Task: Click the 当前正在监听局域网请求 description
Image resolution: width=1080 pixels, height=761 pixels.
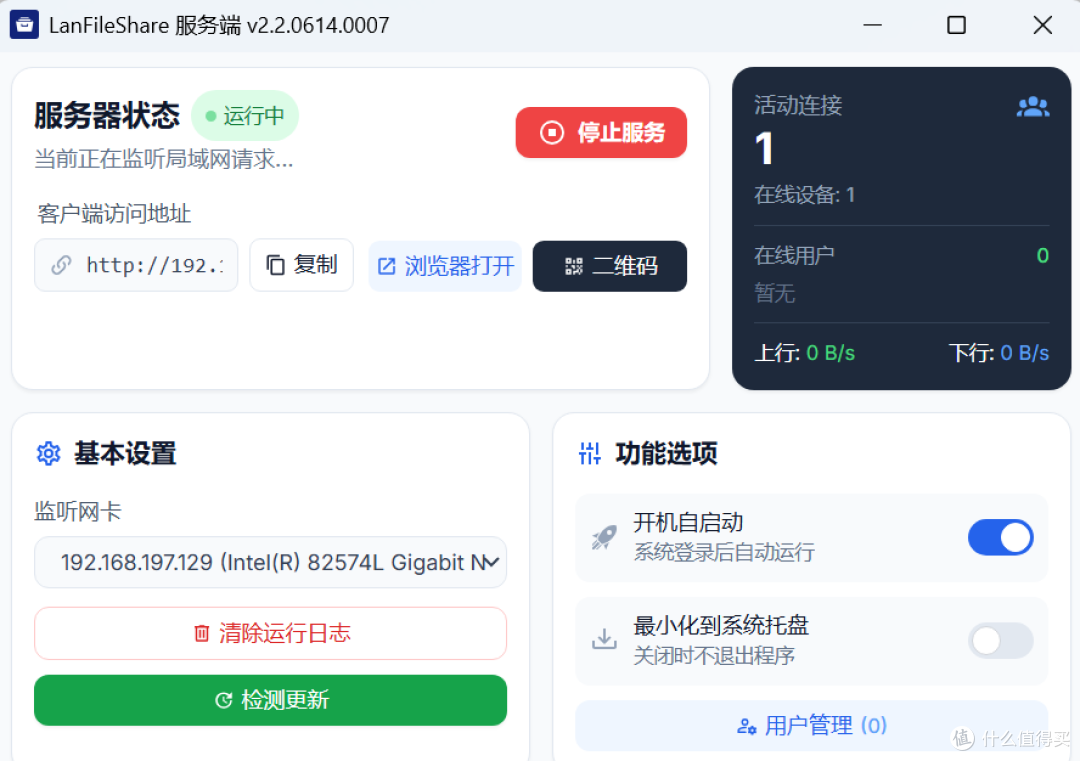Action: pos(164,159)
